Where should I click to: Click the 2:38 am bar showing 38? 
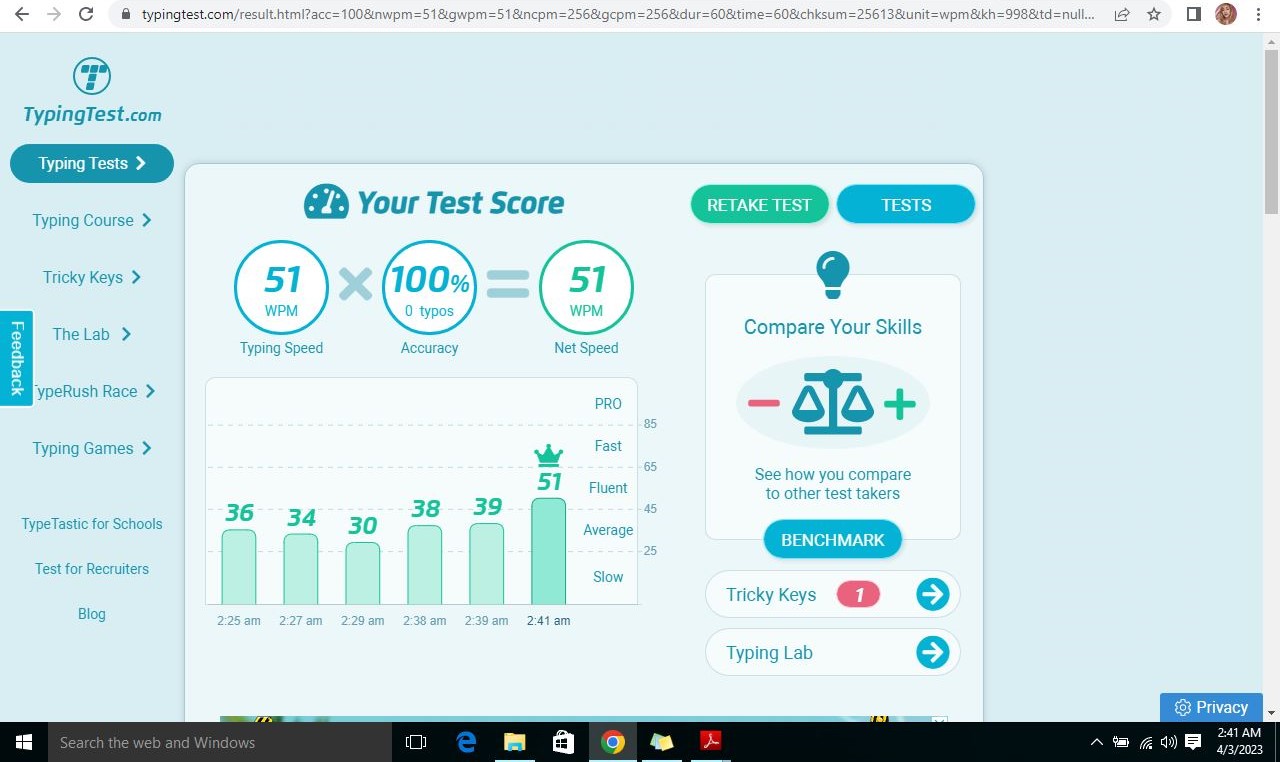click(x=425, y=565)
